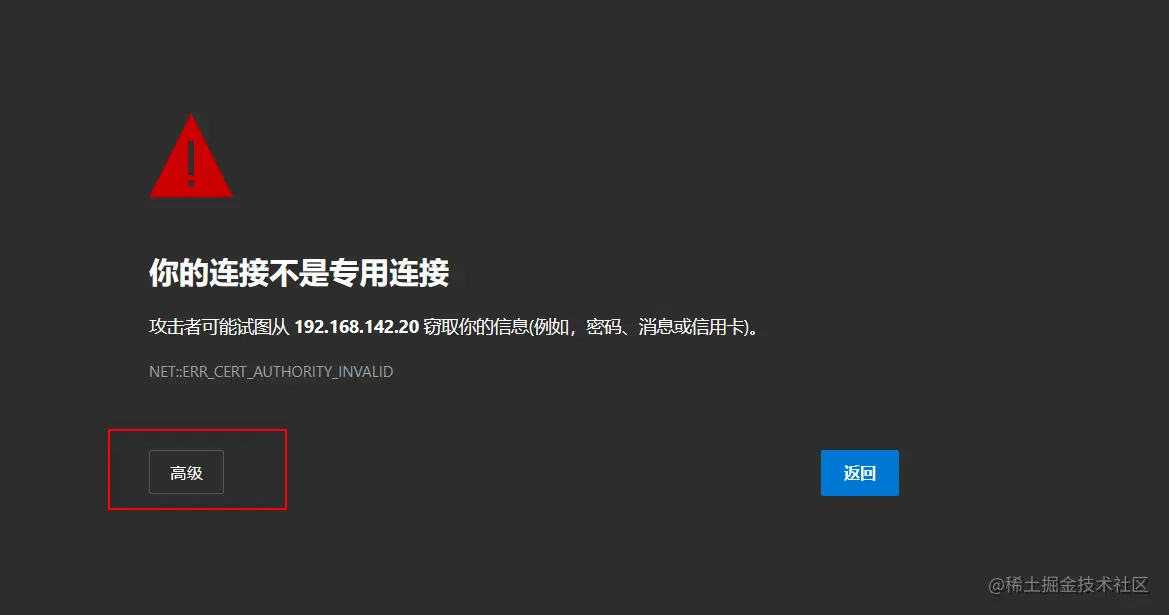This screenshot has height=615, width=1169.
Task: Click the bold IP address 192.168.142.20
Action: click(356, 327)
